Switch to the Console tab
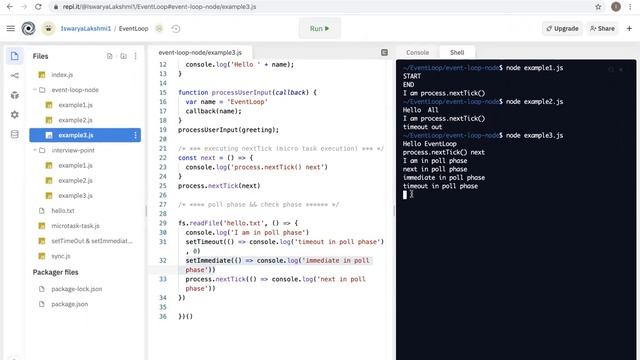The height and width of the screenshot is (360, 640). coord(418,52)
